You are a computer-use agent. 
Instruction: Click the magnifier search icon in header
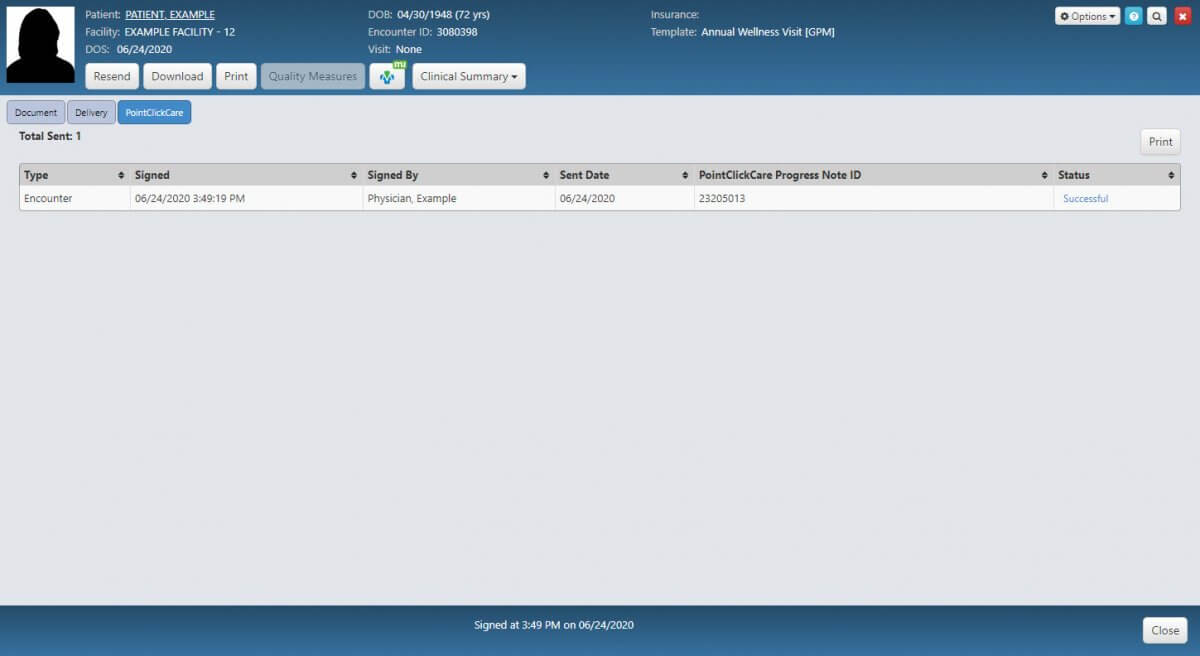1157,16
